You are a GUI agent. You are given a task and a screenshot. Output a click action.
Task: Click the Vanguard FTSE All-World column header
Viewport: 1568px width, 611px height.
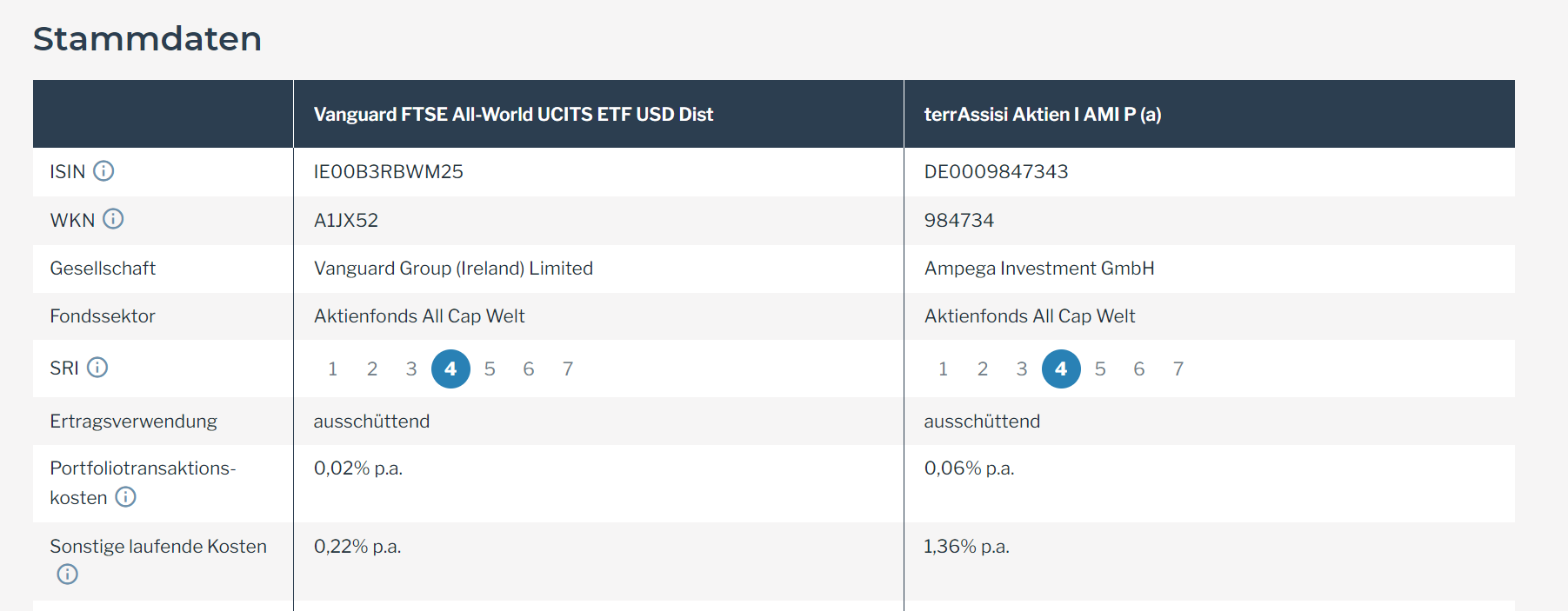[x=513, y=115]
